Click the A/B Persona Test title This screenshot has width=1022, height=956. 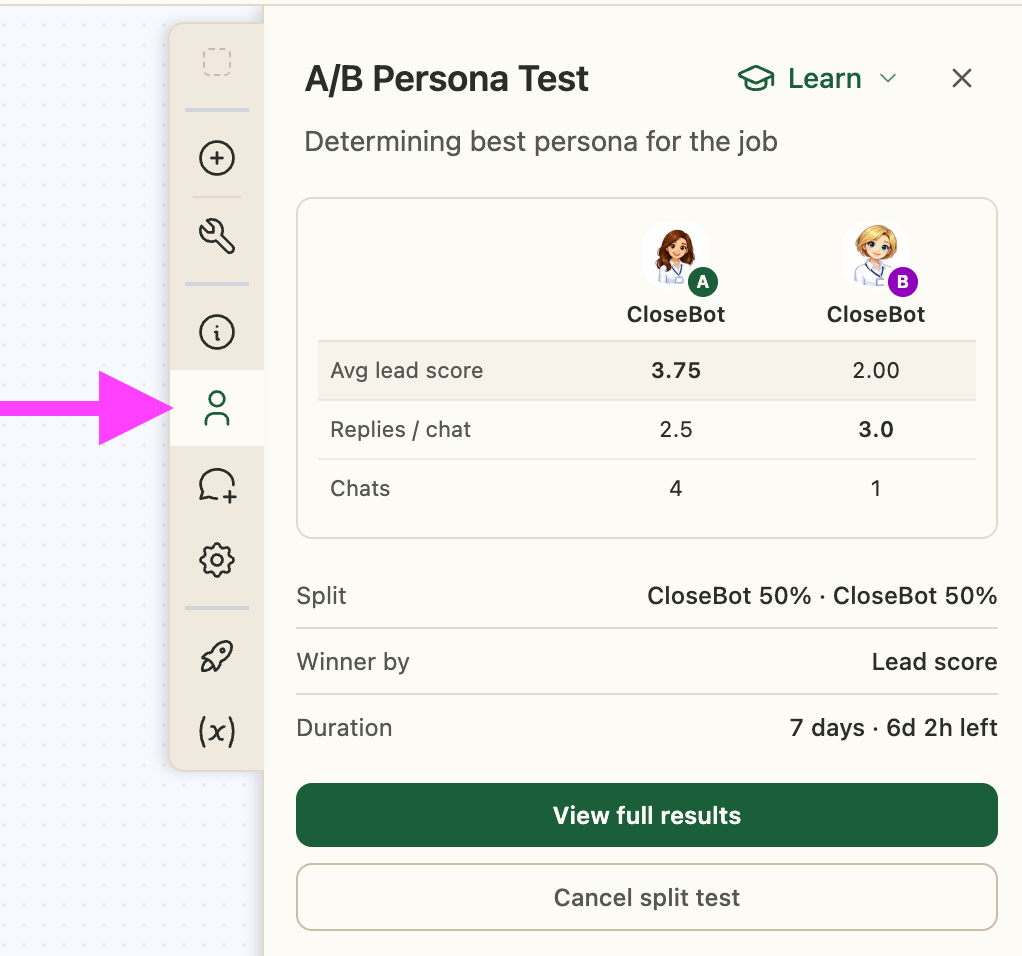446,79
